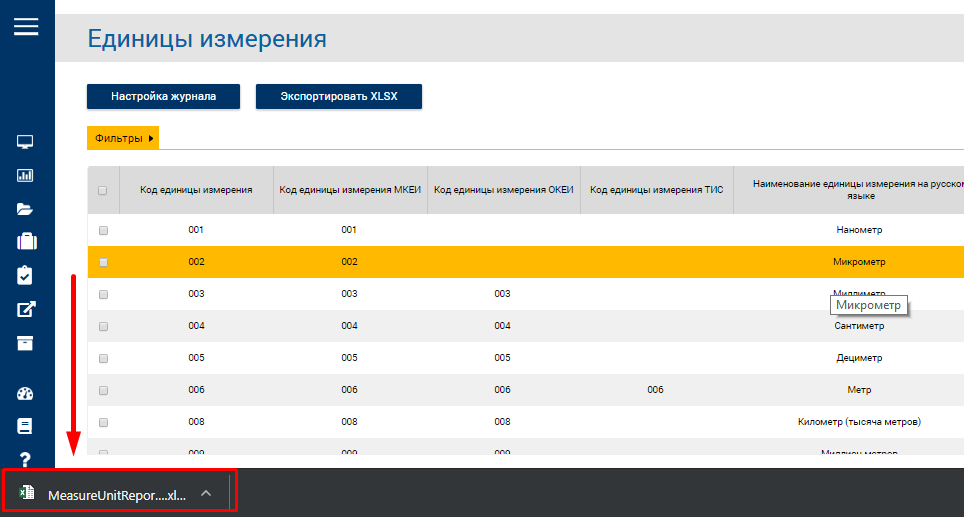Select the briefcase sidebar icon
Image resolution: width=964 pixels, height=517 pixels.
(26, 242)
